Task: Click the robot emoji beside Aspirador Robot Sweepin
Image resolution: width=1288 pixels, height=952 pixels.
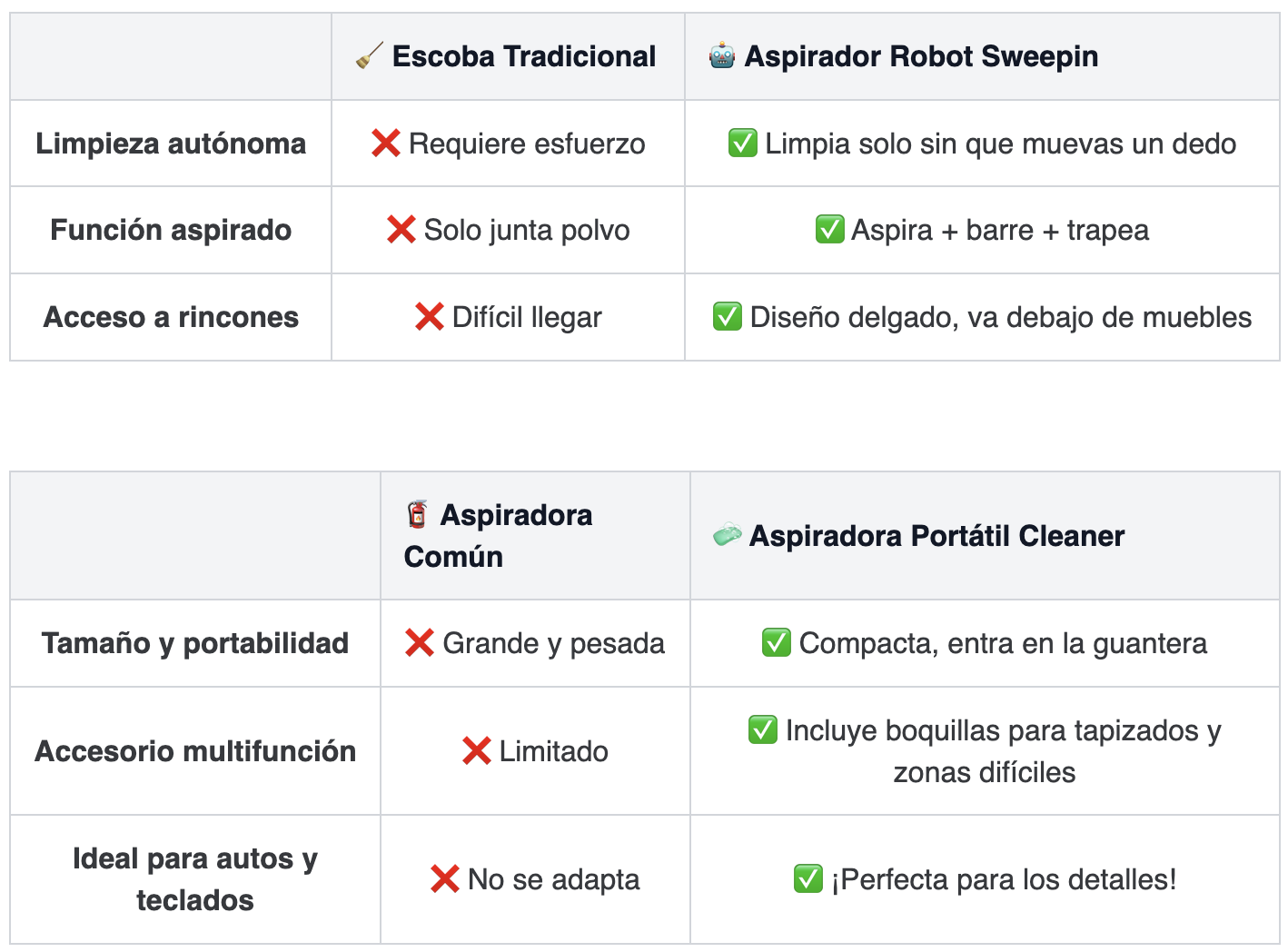Action: tap(722, 55)
